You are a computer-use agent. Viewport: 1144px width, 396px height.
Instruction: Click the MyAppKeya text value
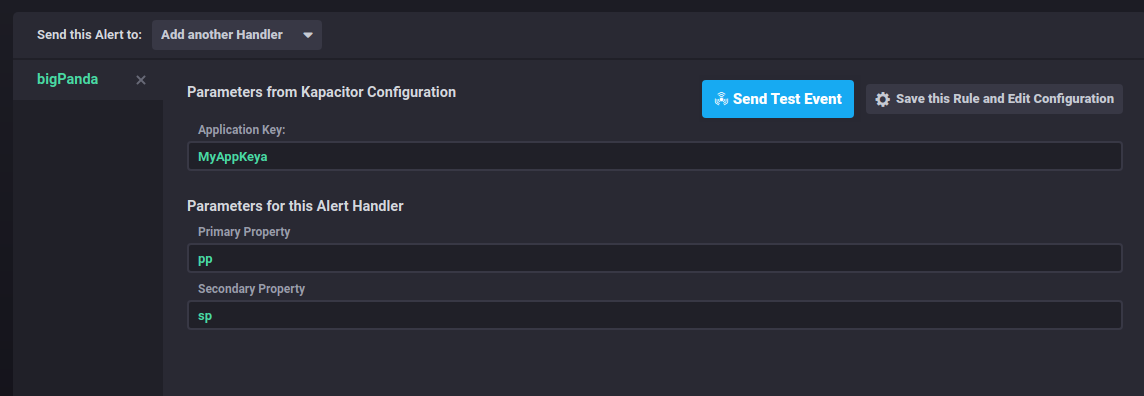(233, 156)
